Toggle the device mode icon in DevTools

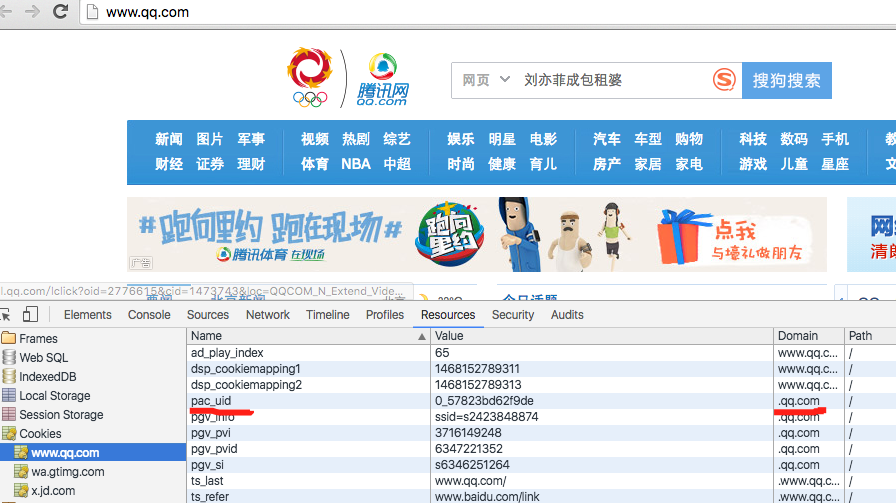[x=30, y=314]
